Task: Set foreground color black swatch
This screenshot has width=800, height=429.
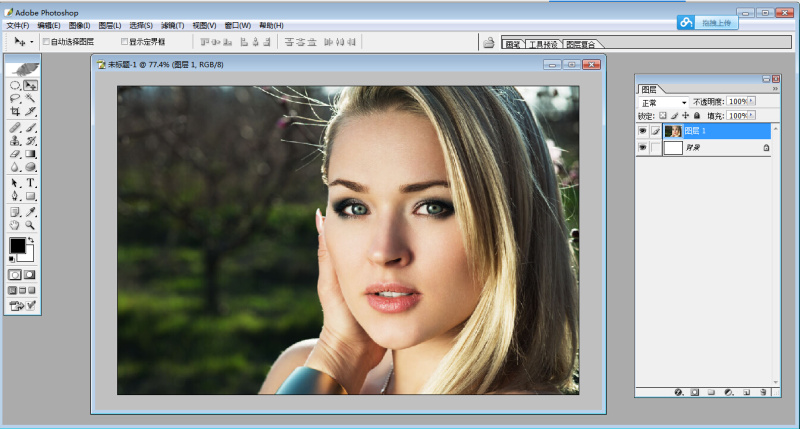Action: 16,245
